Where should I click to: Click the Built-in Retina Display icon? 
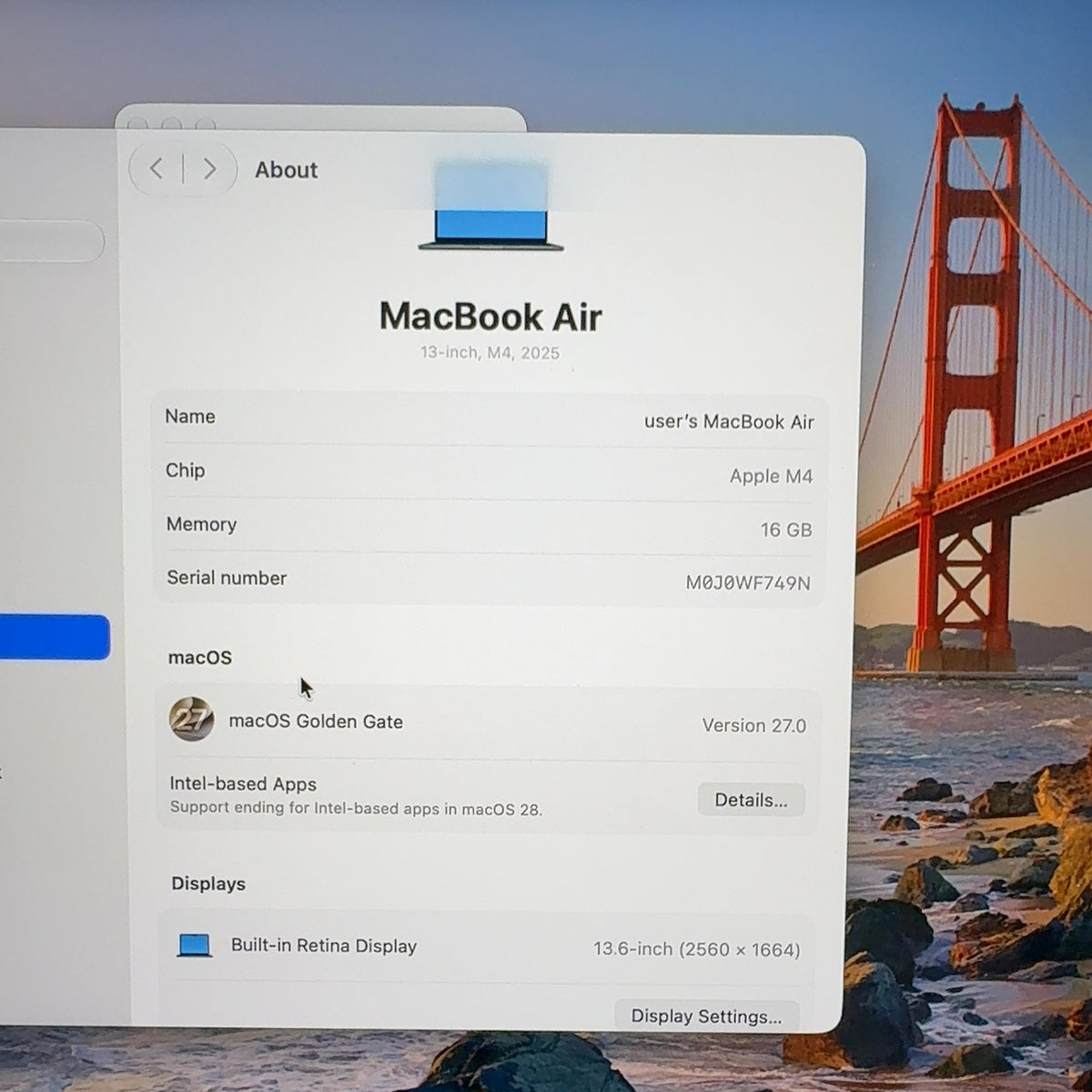[x=195, y=945]
